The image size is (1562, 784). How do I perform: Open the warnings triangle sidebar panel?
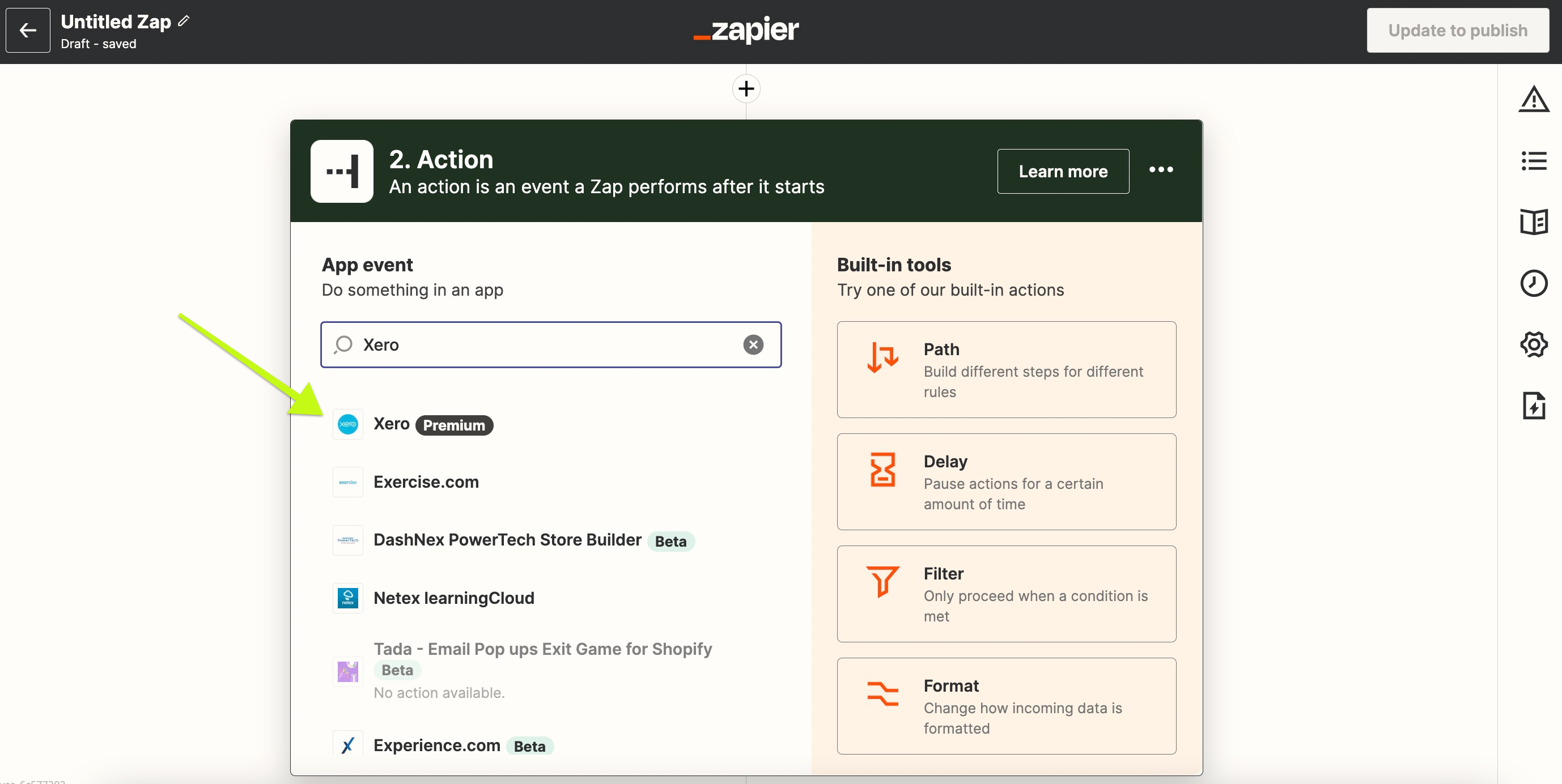tap(1534, 99)
